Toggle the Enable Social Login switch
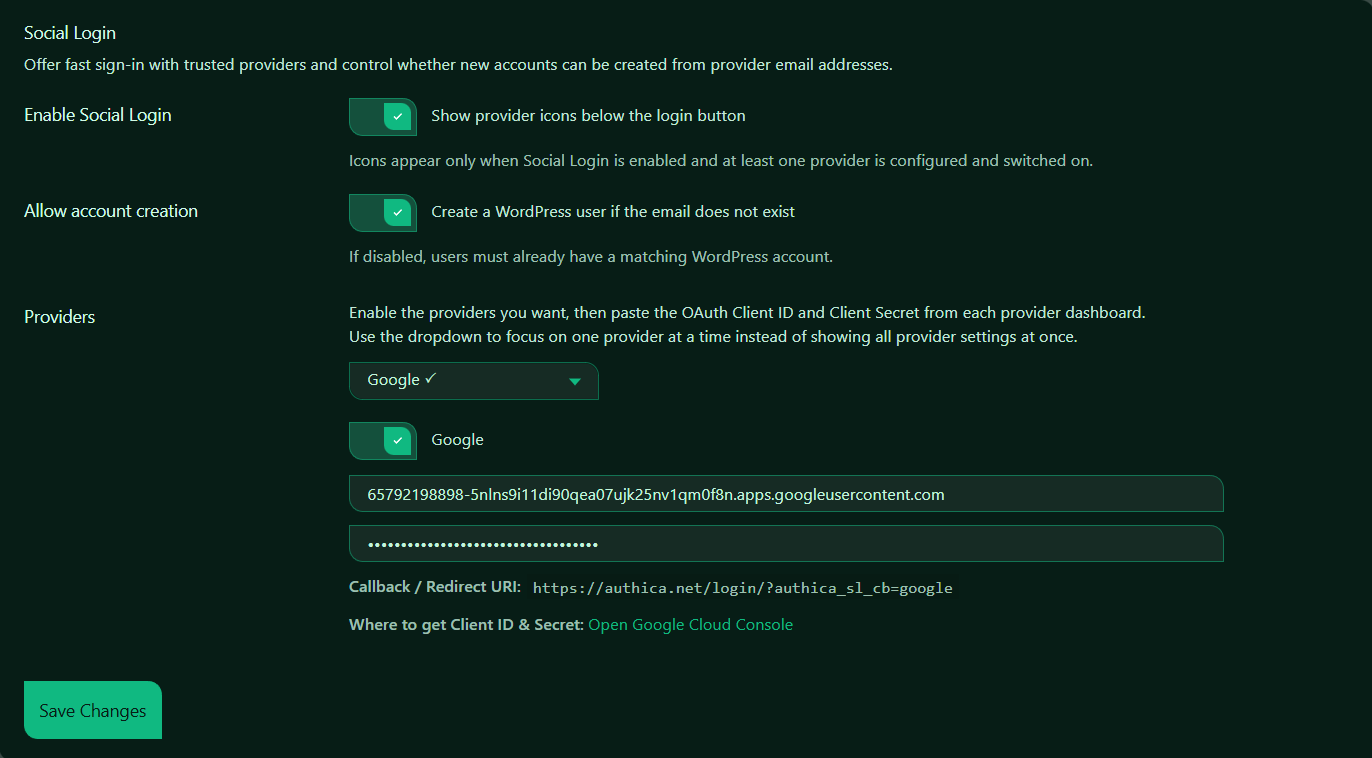 pyautogui.click(x=383, y=116)
